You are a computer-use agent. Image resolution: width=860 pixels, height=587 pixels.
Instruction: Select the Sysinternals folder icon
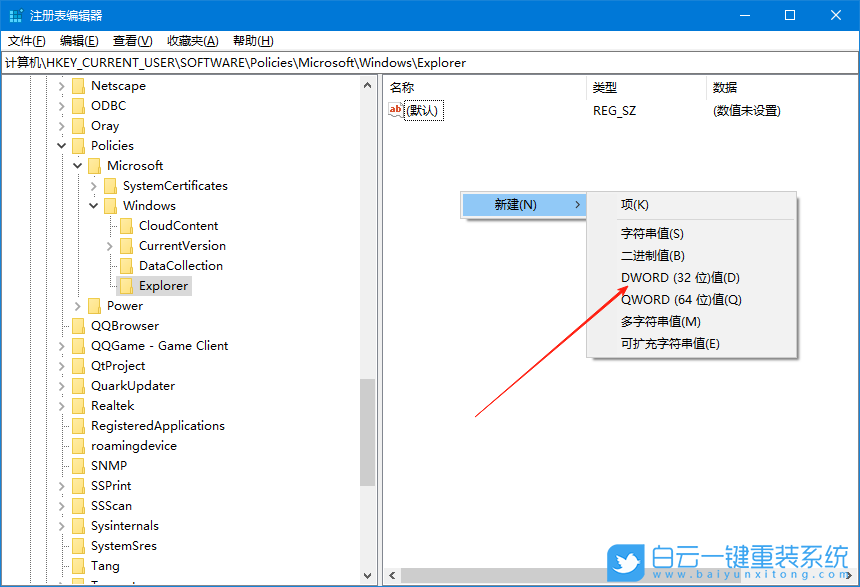coord(78,525)
